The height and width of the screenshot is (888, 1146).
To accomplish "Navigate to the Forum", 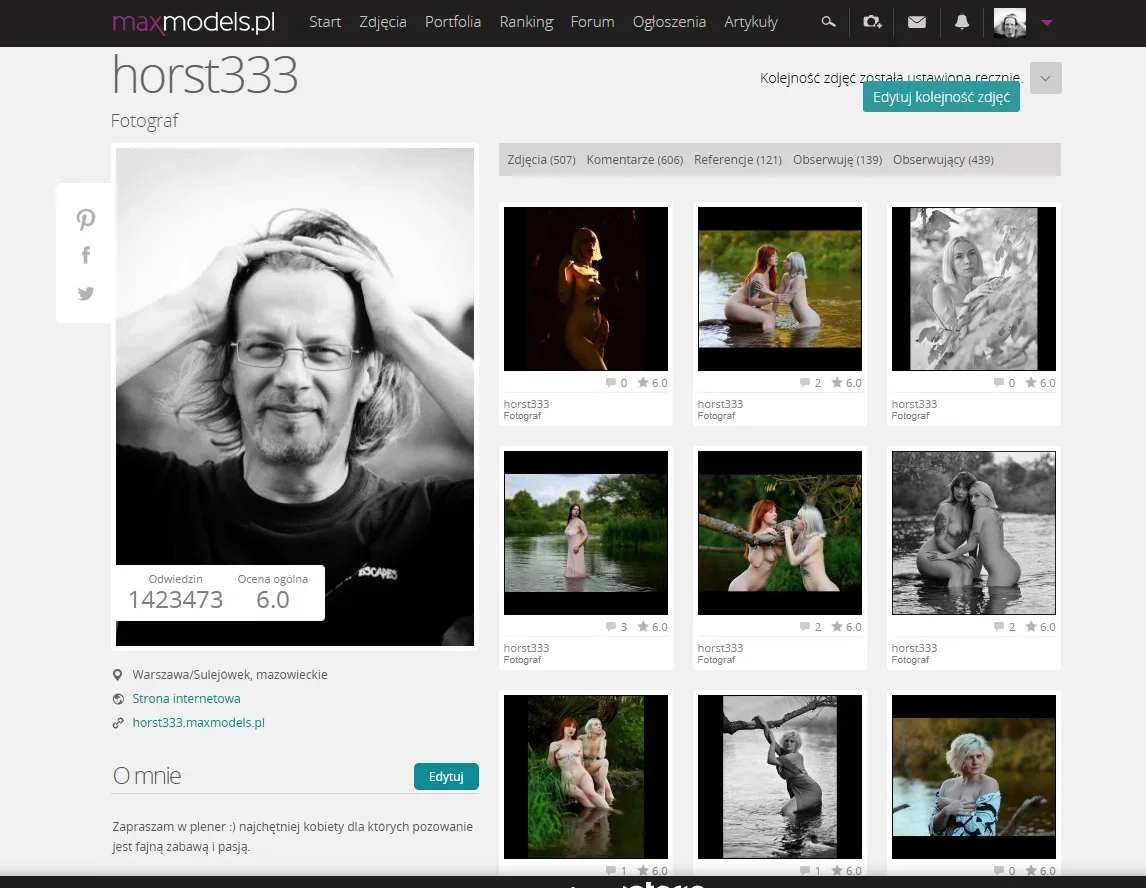I will point(593,22).
